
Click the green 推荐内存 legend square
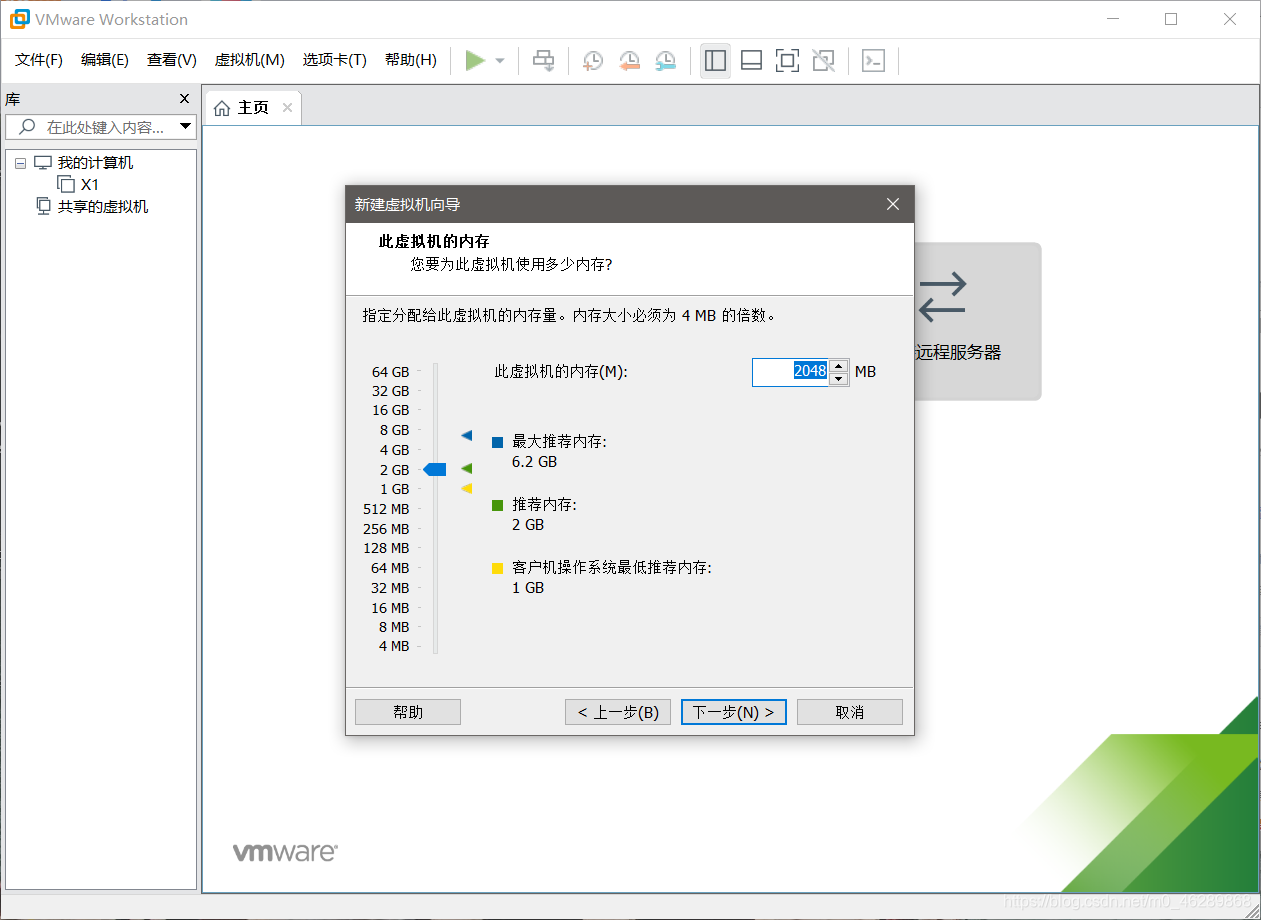tap(497, 505)
